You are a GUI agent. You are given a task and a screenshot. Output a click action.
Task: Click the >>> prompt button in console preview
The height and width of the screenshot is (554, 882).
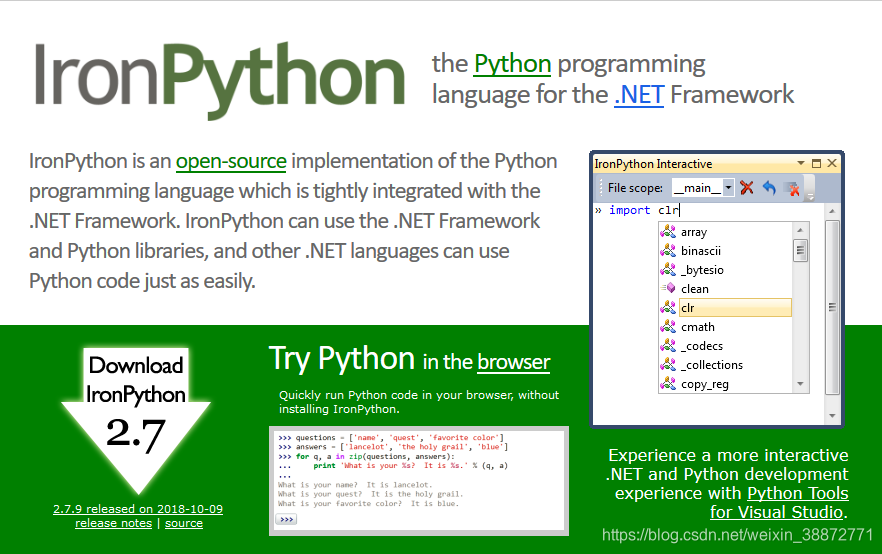(x=286, y=519)
